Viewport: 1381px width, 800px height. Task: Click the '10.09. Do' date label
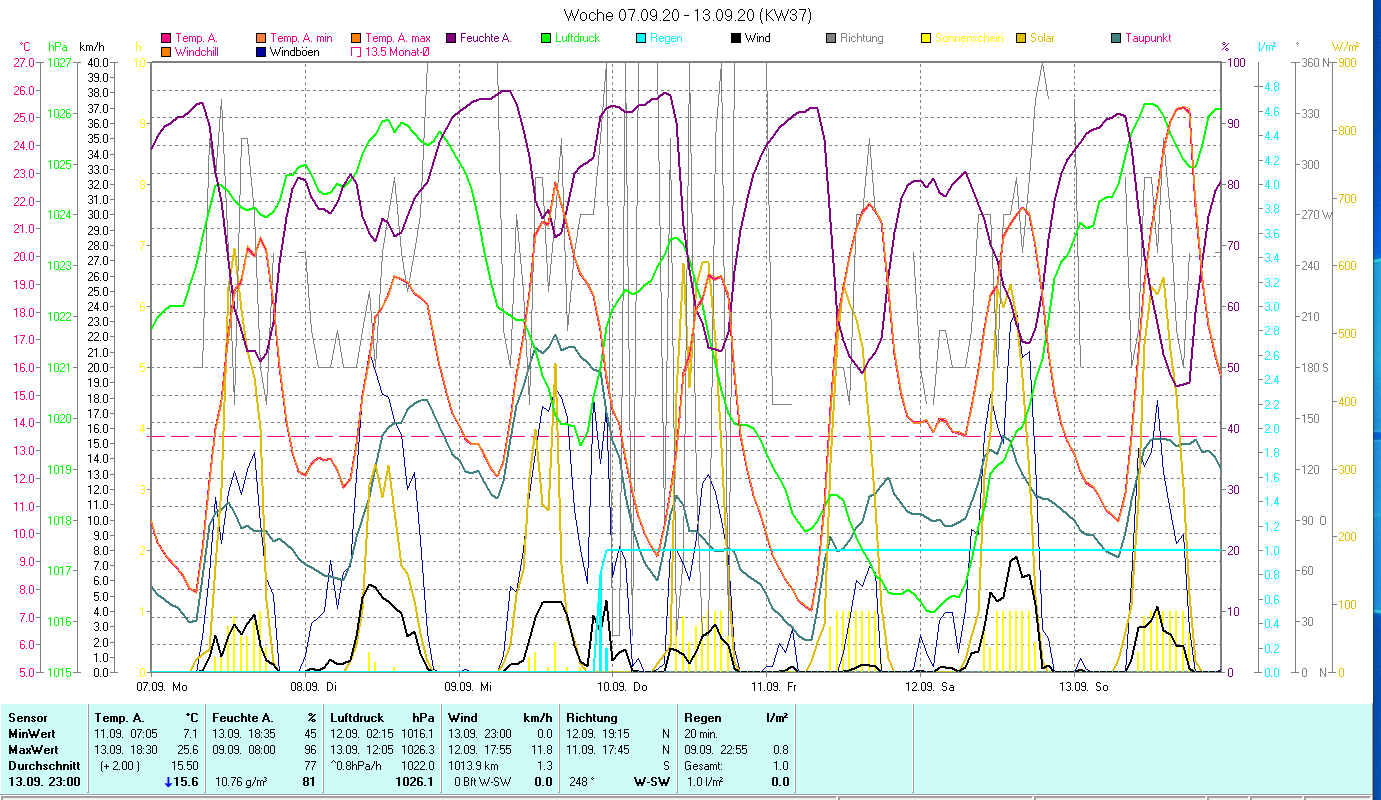[x=622, y=687]
